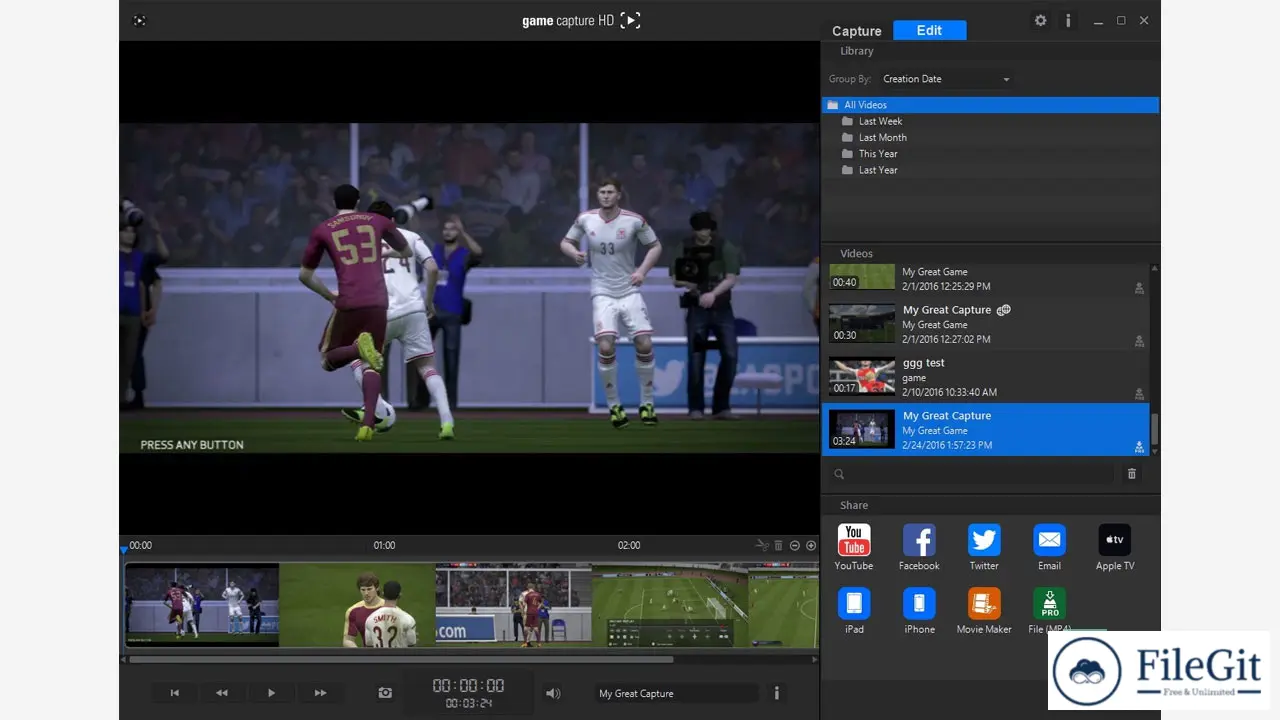Open the settings gear in title bar
This screenshot has height=720, width=1280.
coord(1040,20)
